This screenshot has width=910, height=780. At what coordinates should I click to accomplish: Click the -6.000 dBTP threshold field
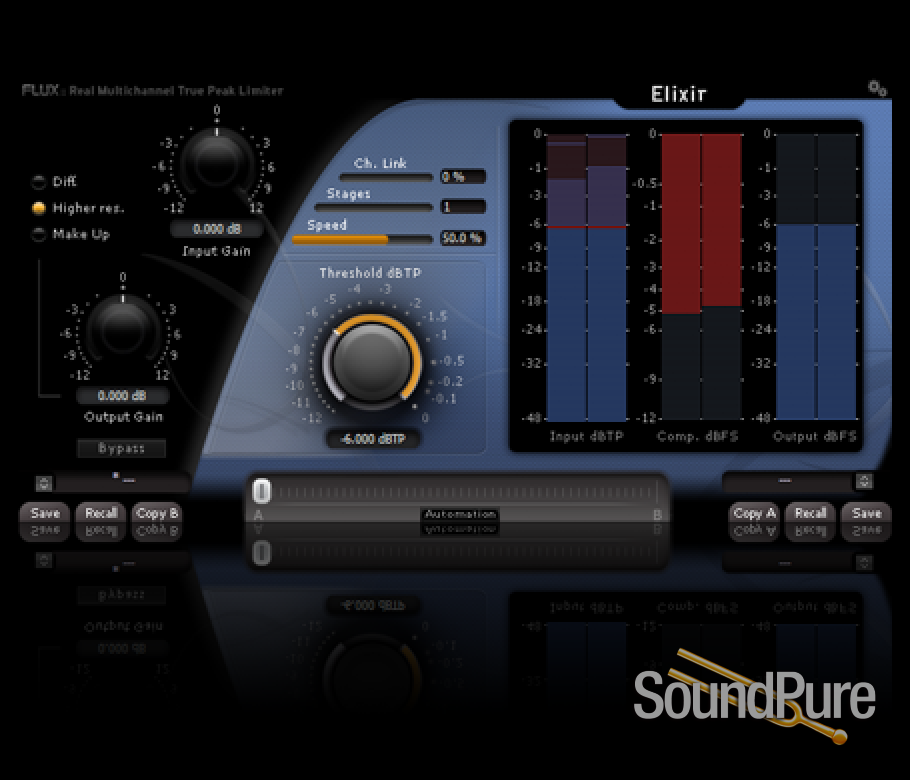[x=373, y=439]
